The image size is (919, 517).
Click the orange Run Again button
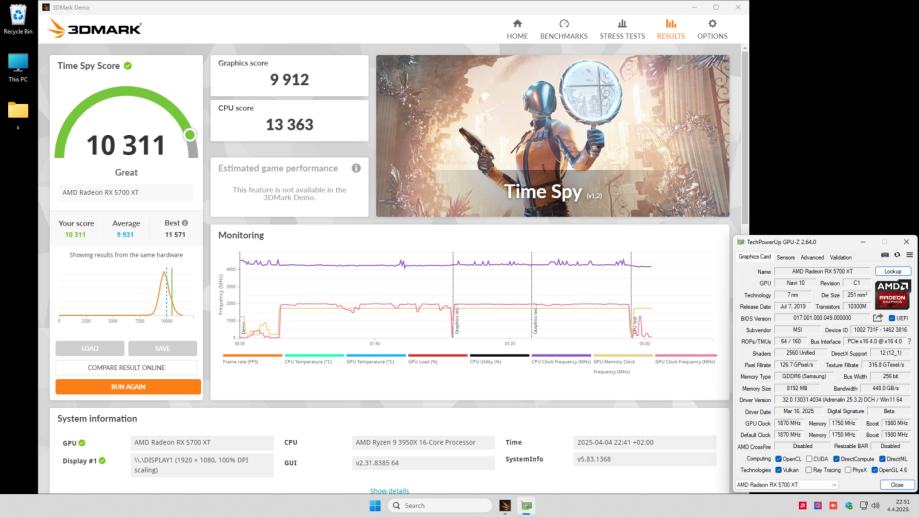128,387
